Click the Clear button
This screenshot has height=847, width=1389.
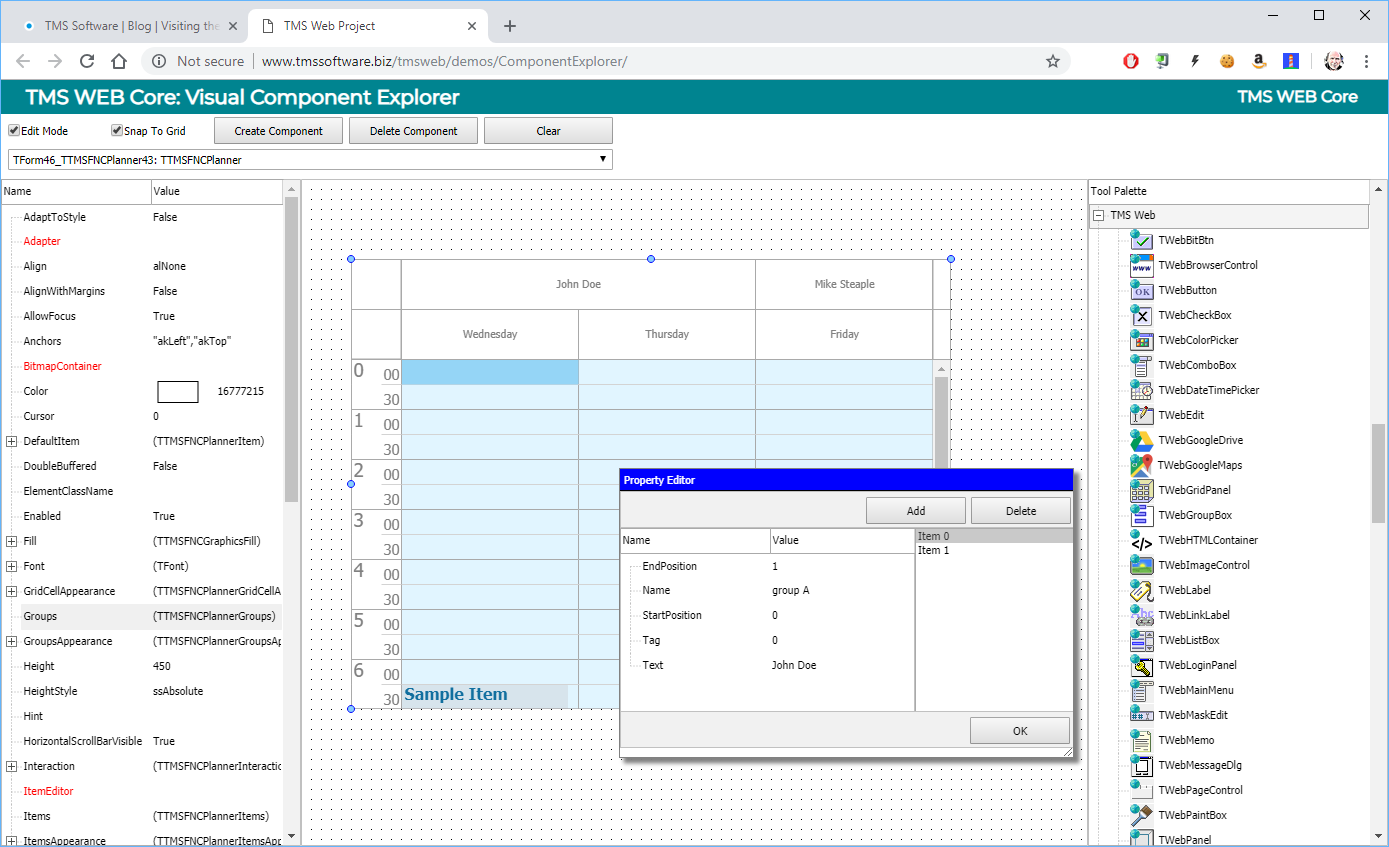tap(548, 131)
